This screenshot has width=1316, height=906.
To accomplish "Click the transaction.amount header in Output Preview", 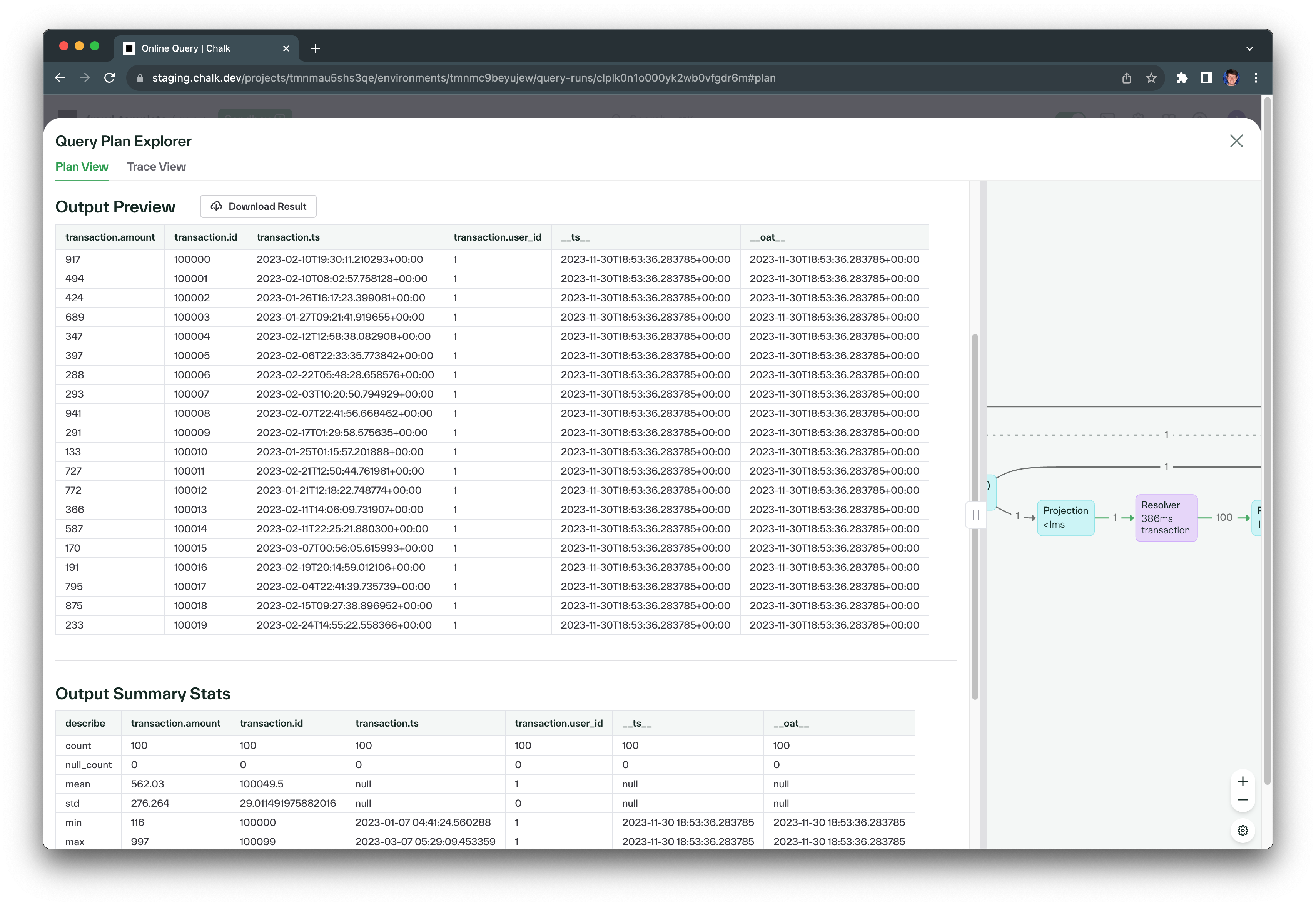I will (110, 237).
